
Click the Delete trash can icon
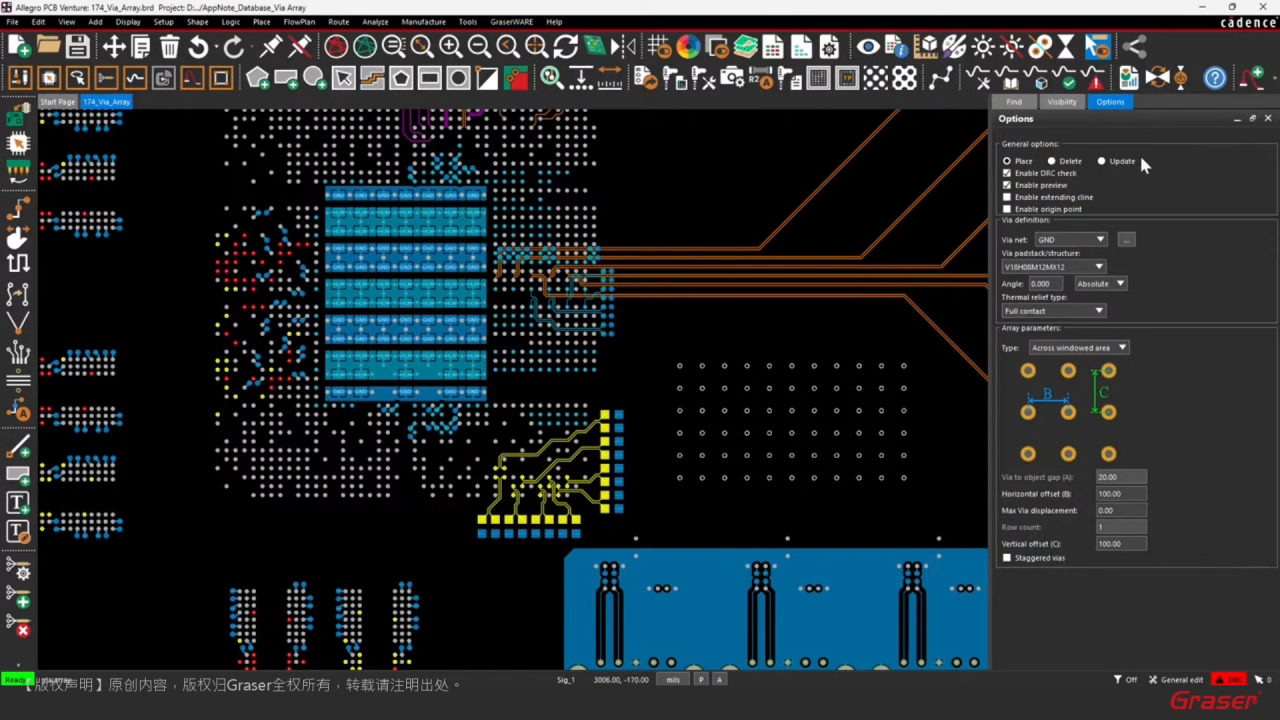(x=170, y=46)
